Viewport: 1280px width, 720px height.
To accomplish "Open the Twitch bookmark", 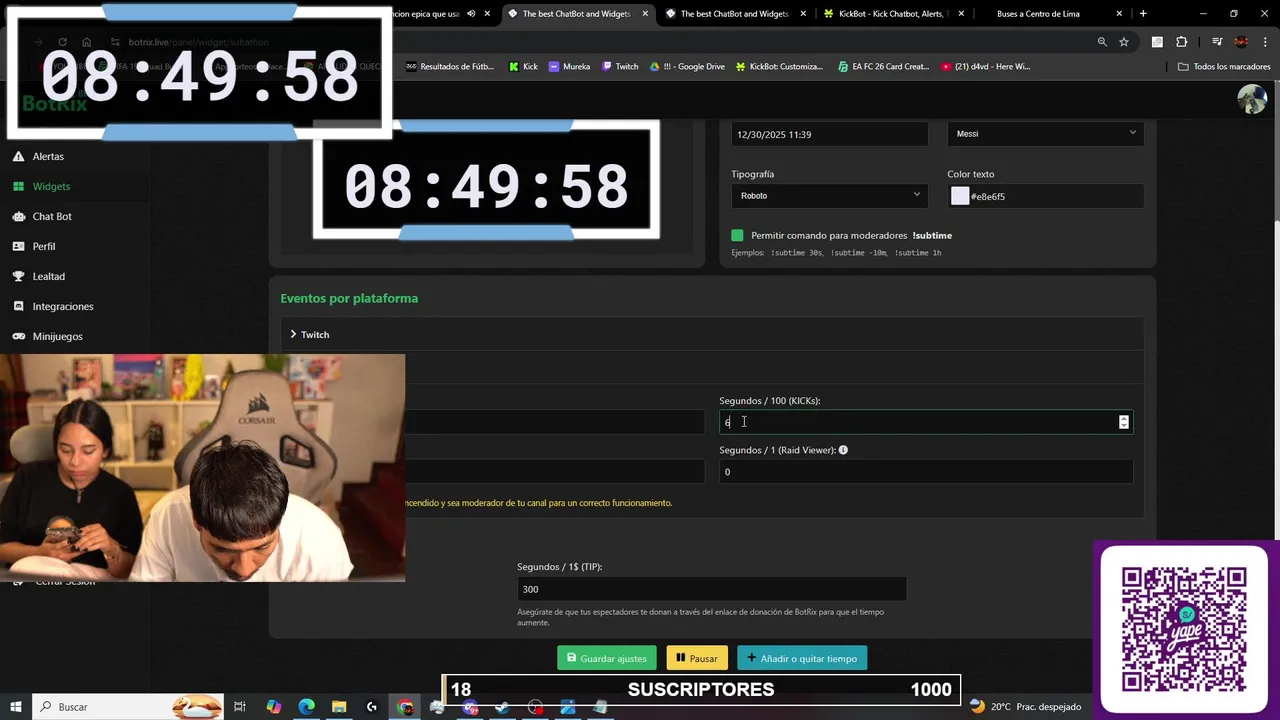I will pyautogui.click(x=619, y=66).
